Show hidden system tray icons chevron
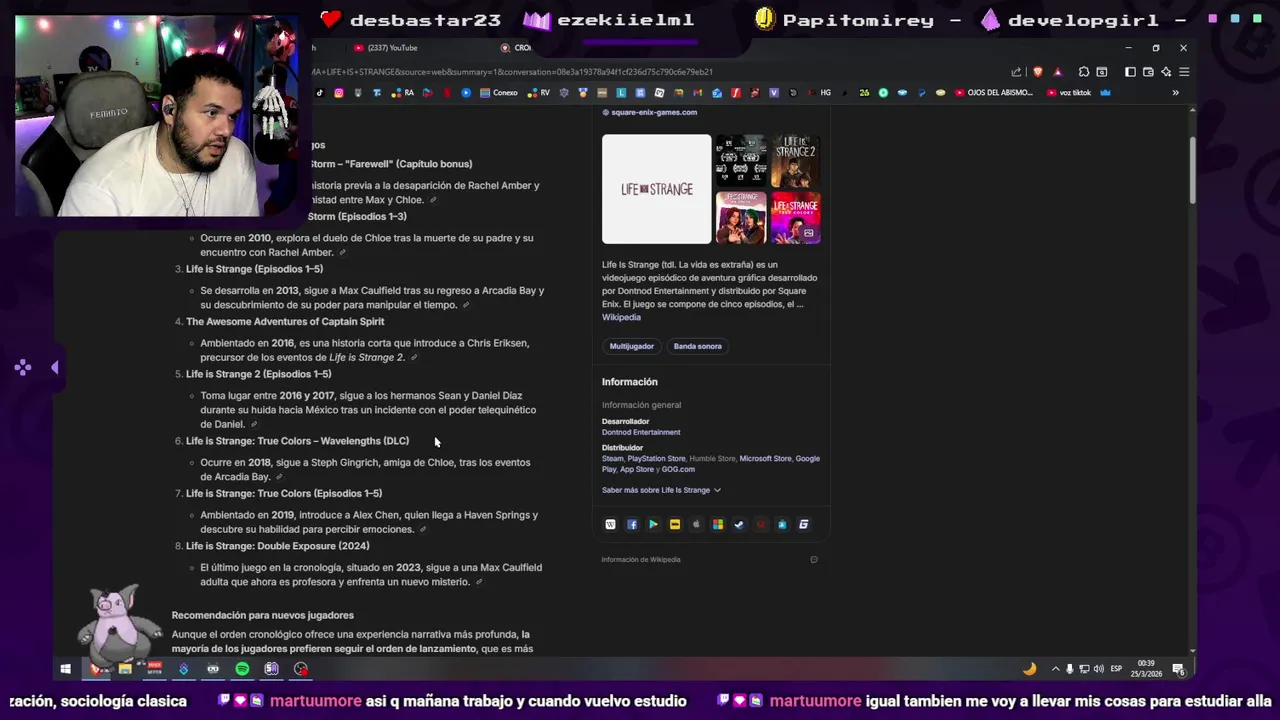 point(1055,669)
